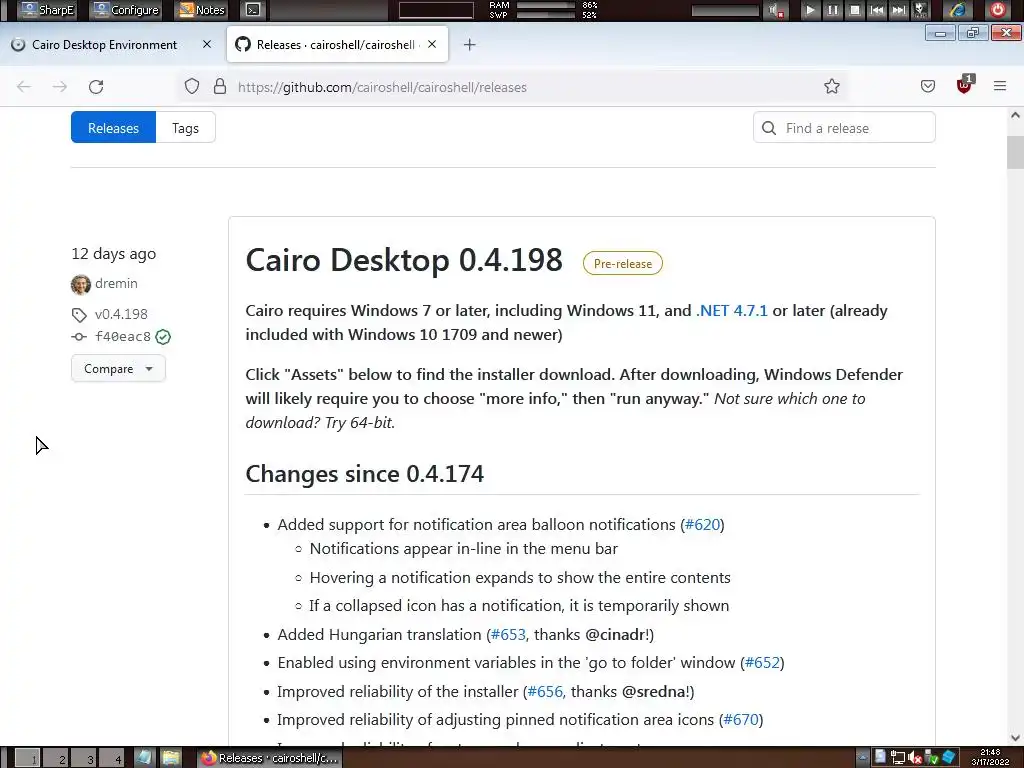Open commit f40eac8

point(122,337)
